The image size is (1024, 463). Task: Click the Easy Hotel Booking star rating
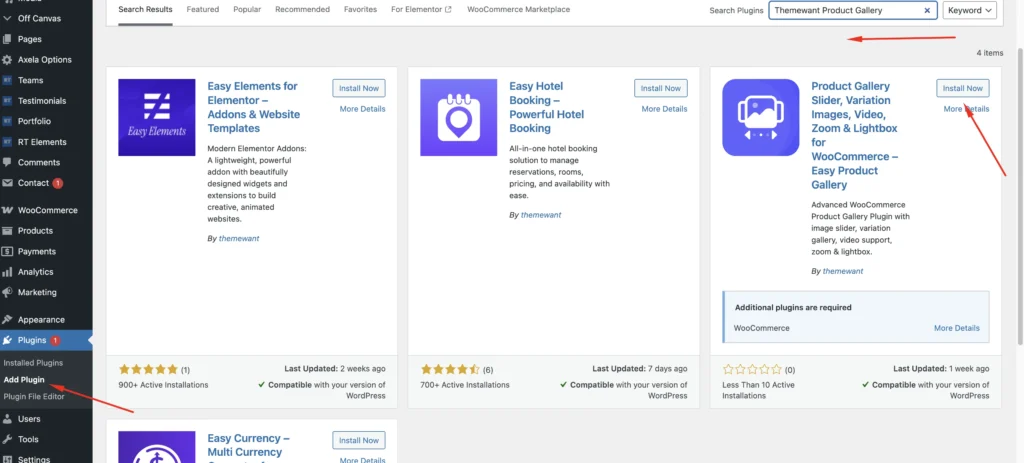(450, 370)
